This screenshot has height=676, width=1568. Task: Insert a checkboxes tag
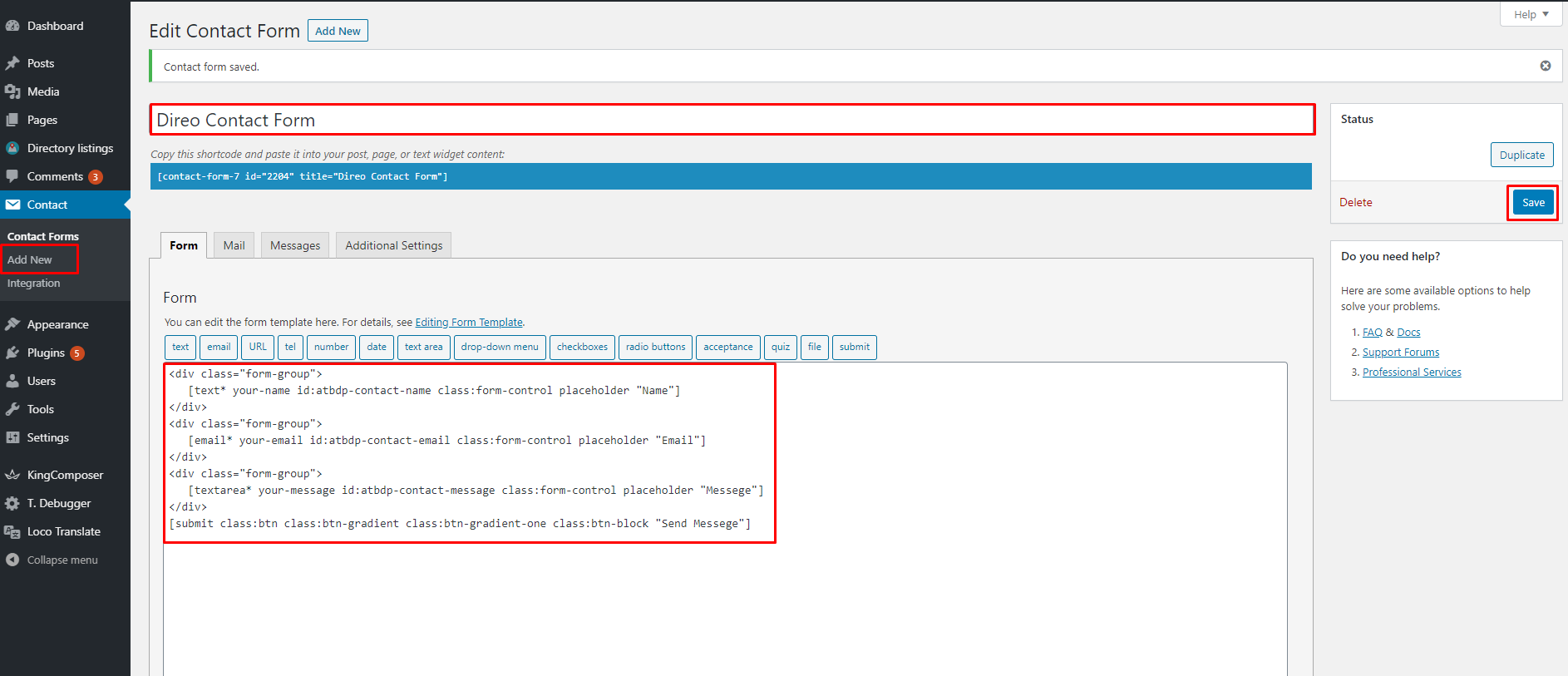(x=582, y=347)
